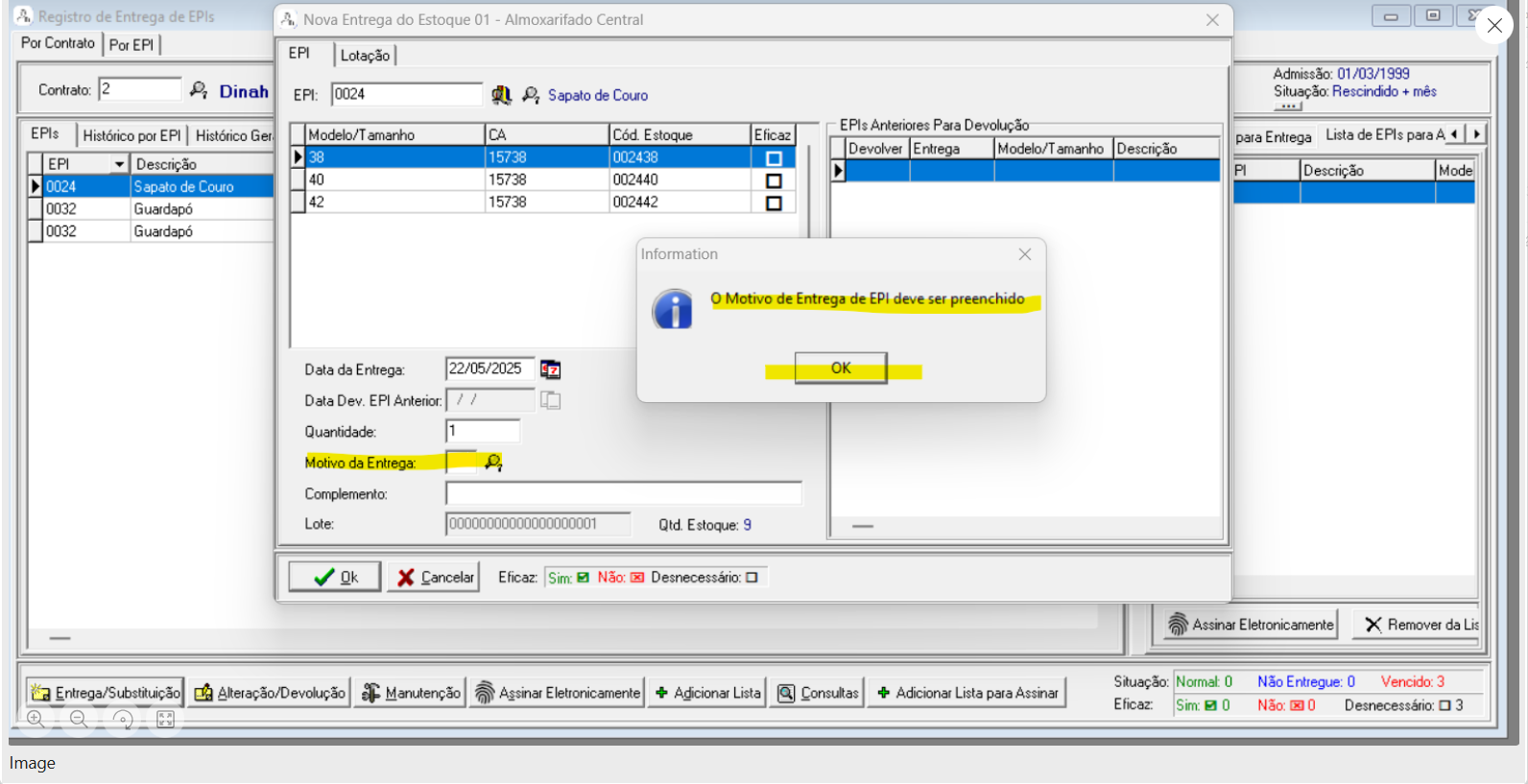Image resolution: width=1528 pixels, height=784 pixels.
Task: Click the fullscreen expand icon in image viewer
Action: point(165,719)
